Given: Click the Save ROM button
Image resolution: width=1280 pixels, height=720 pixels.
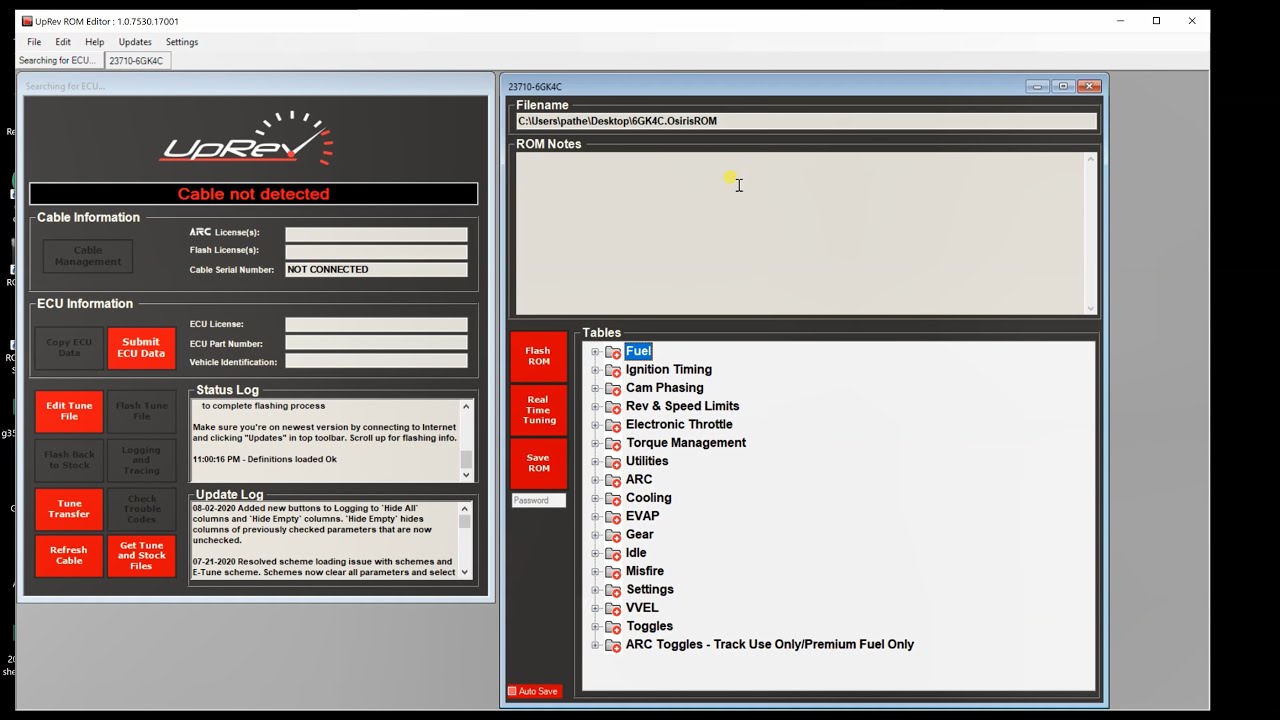Looking at the screenshot, I should pyautogui.click(x=538, y=463).
